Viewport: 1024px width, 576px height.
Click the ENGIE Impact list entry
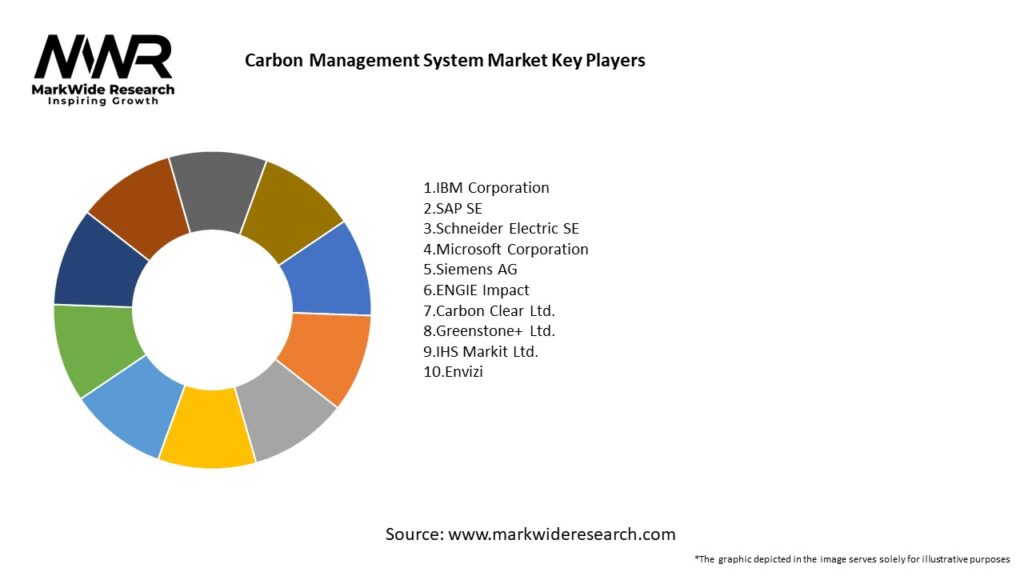(476, 290)
